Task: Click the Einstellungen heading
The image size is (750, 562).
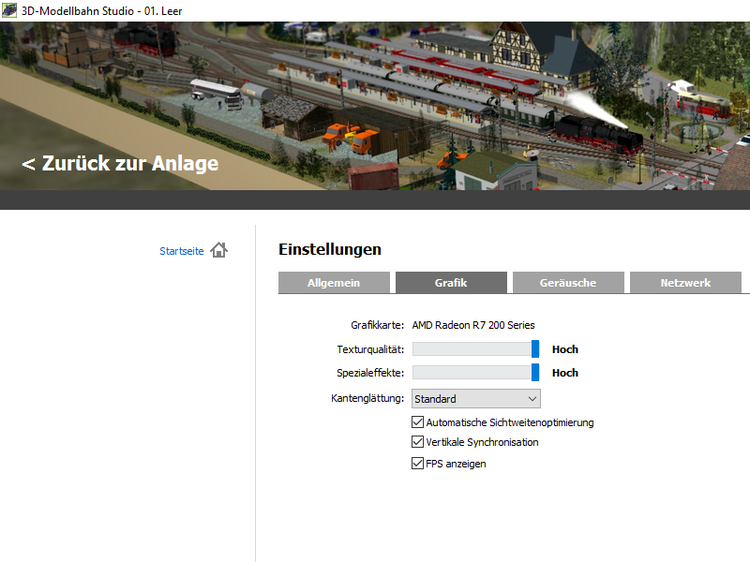Action: coord(330,249)
